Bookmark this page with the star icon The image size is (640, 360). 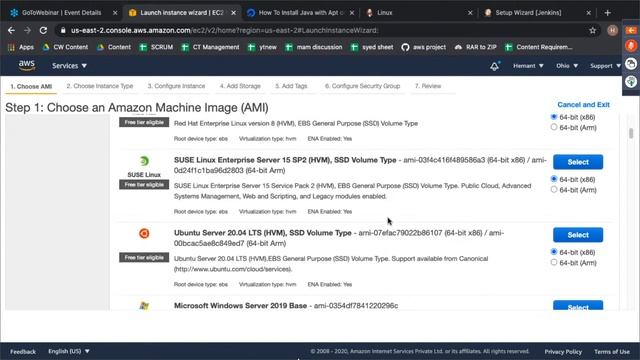click(x=593, y=30)
